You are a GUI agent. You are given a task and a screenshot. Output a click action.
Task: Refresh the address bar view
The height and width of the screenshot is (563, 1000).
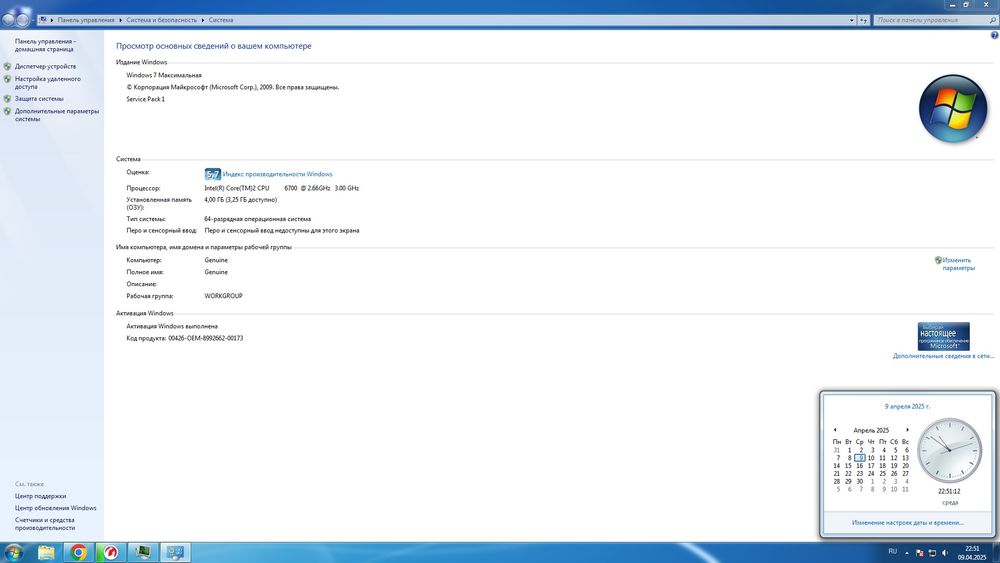click(x=864, y=20)
